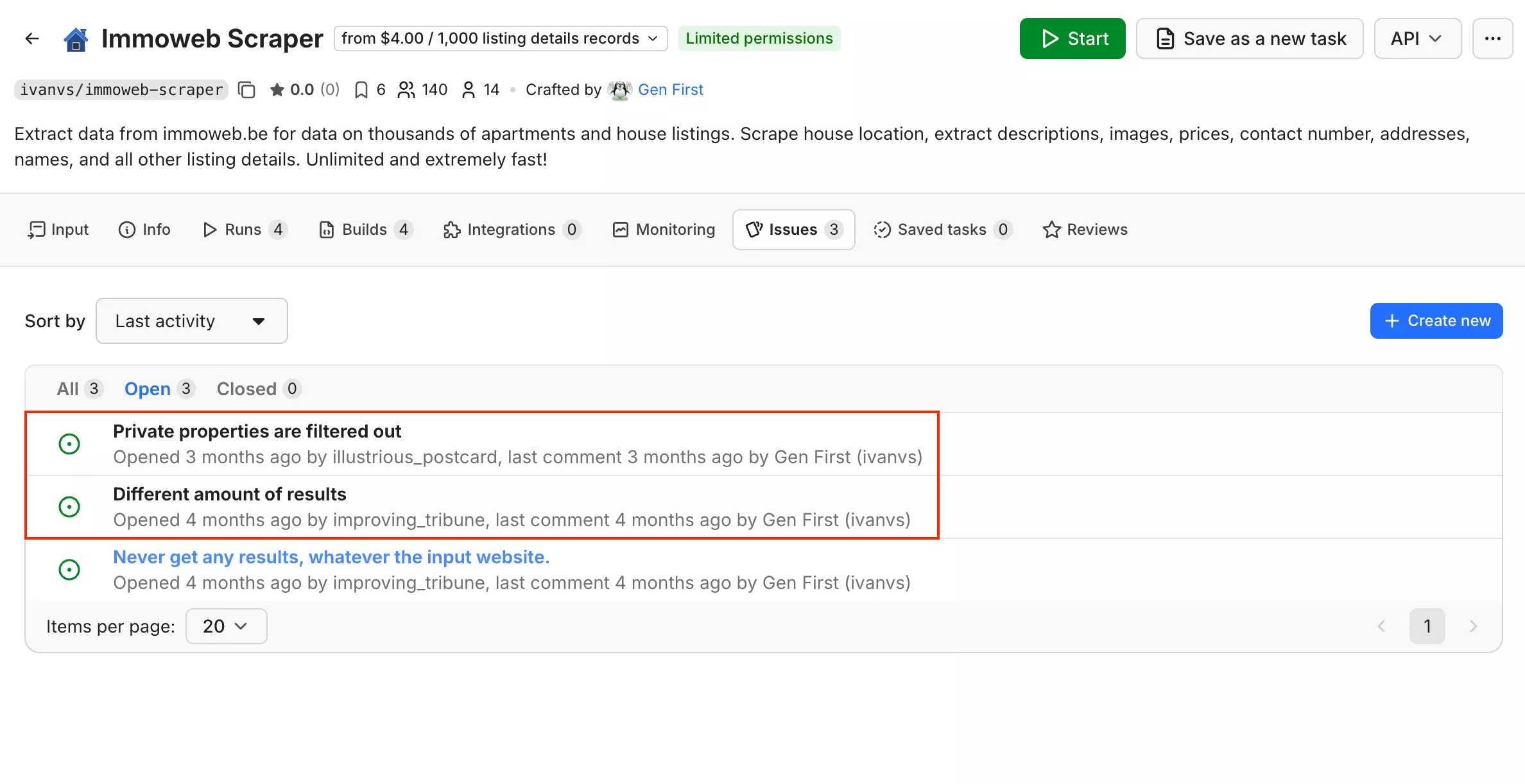Open the Integrations tab
The image size is (1525, 784).
(x=512, y=230)
